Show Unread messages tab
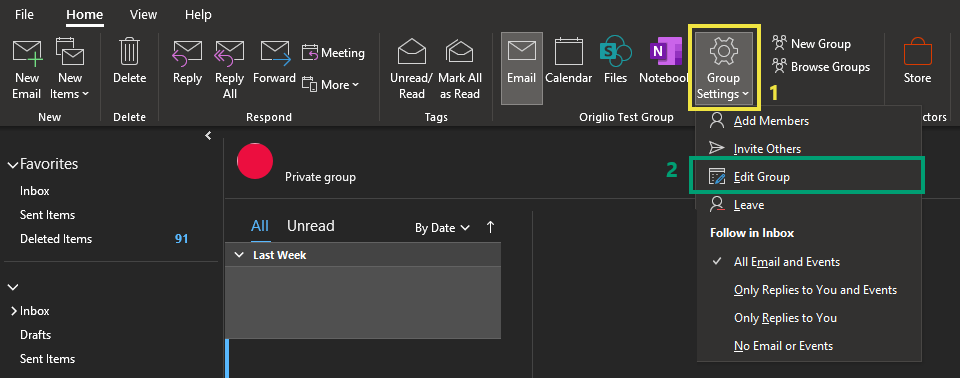Image resolution: width=960 pixels, height=378 pixels. [310, 226]
